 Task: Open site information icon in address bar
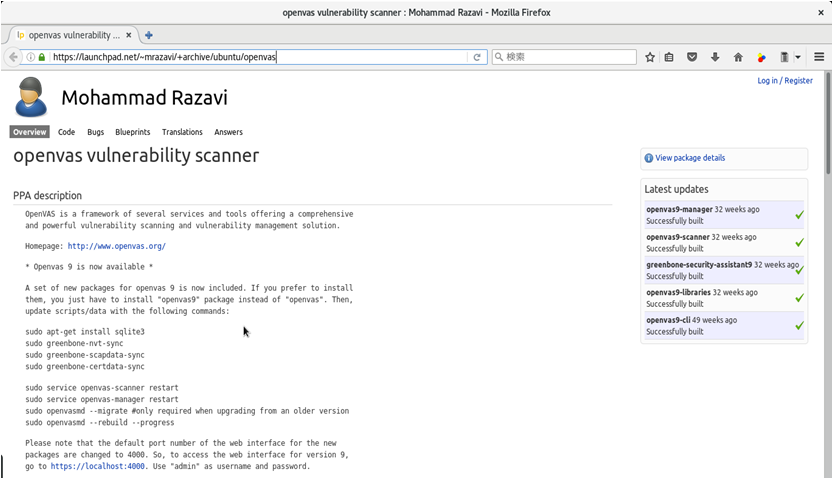pos(31,57)
